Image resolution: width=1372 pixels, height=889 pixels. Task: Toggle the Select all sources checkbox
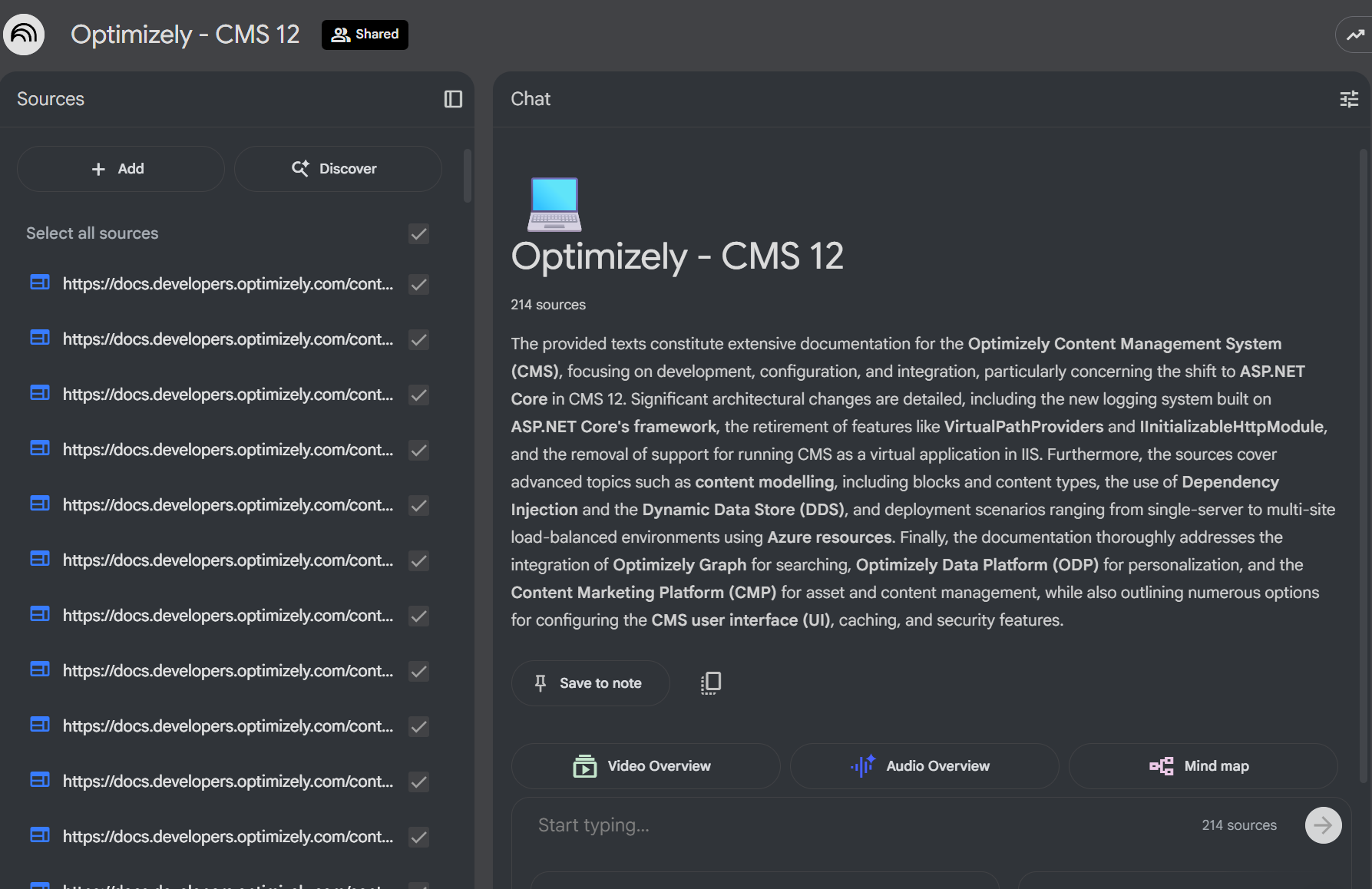click(418, 233)
